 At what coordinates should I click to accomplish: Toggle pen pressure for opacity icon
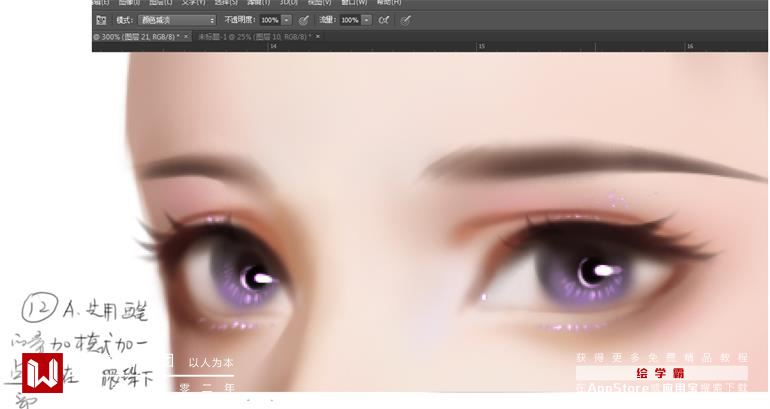304,20
